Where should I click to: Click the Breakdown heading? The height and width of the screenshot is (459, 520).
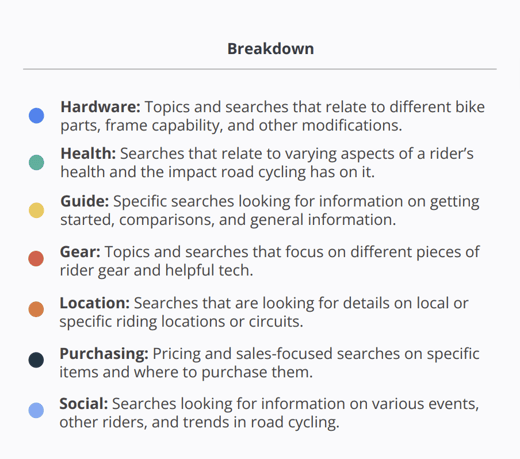tap(270, 49)
